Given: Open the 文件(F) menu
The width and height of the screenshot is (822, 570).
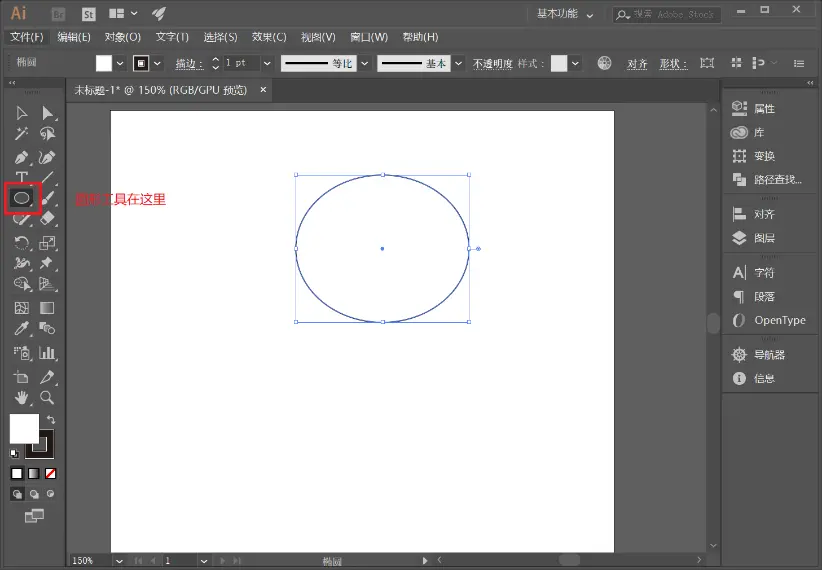Looking at the screenshot, I should click(27, 37).
